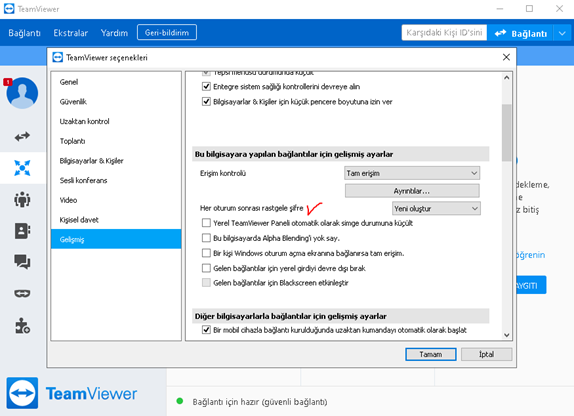The height and width of the screenshot is (416, 574).
Task: Click the Karşıdaki Kişi ID'sini input field
Action: pyautogui.click(x=444, y=33)
